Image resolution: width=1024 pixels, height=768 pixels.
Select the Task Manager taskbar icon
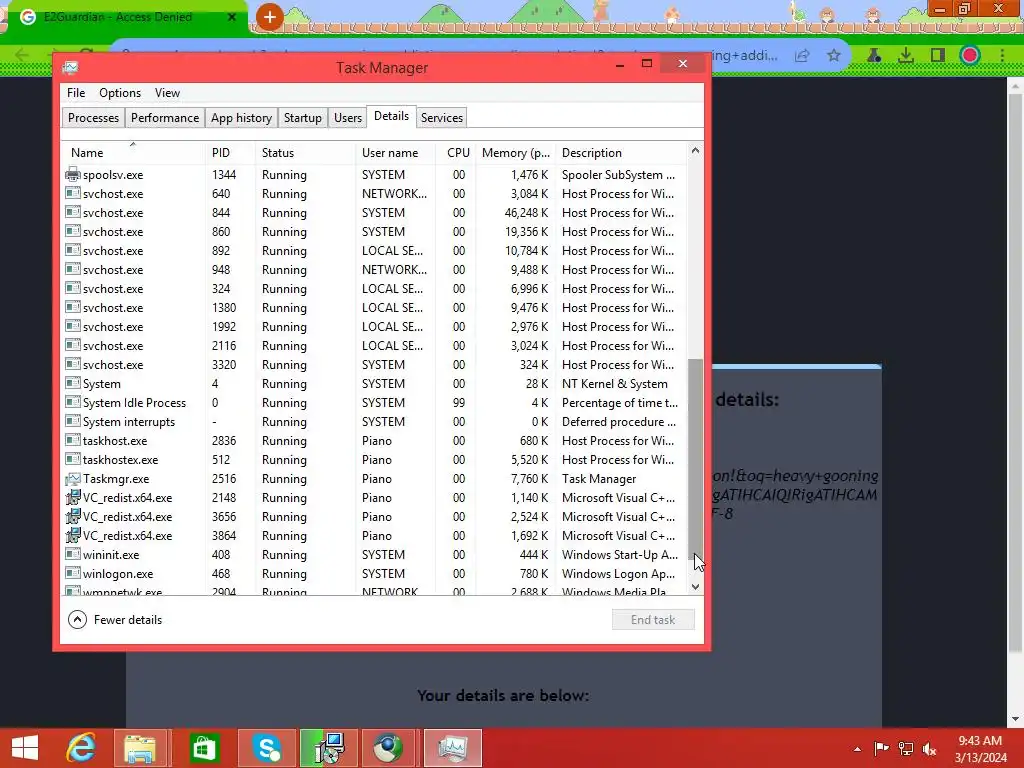pyautogui.click(x=453, y=748)
